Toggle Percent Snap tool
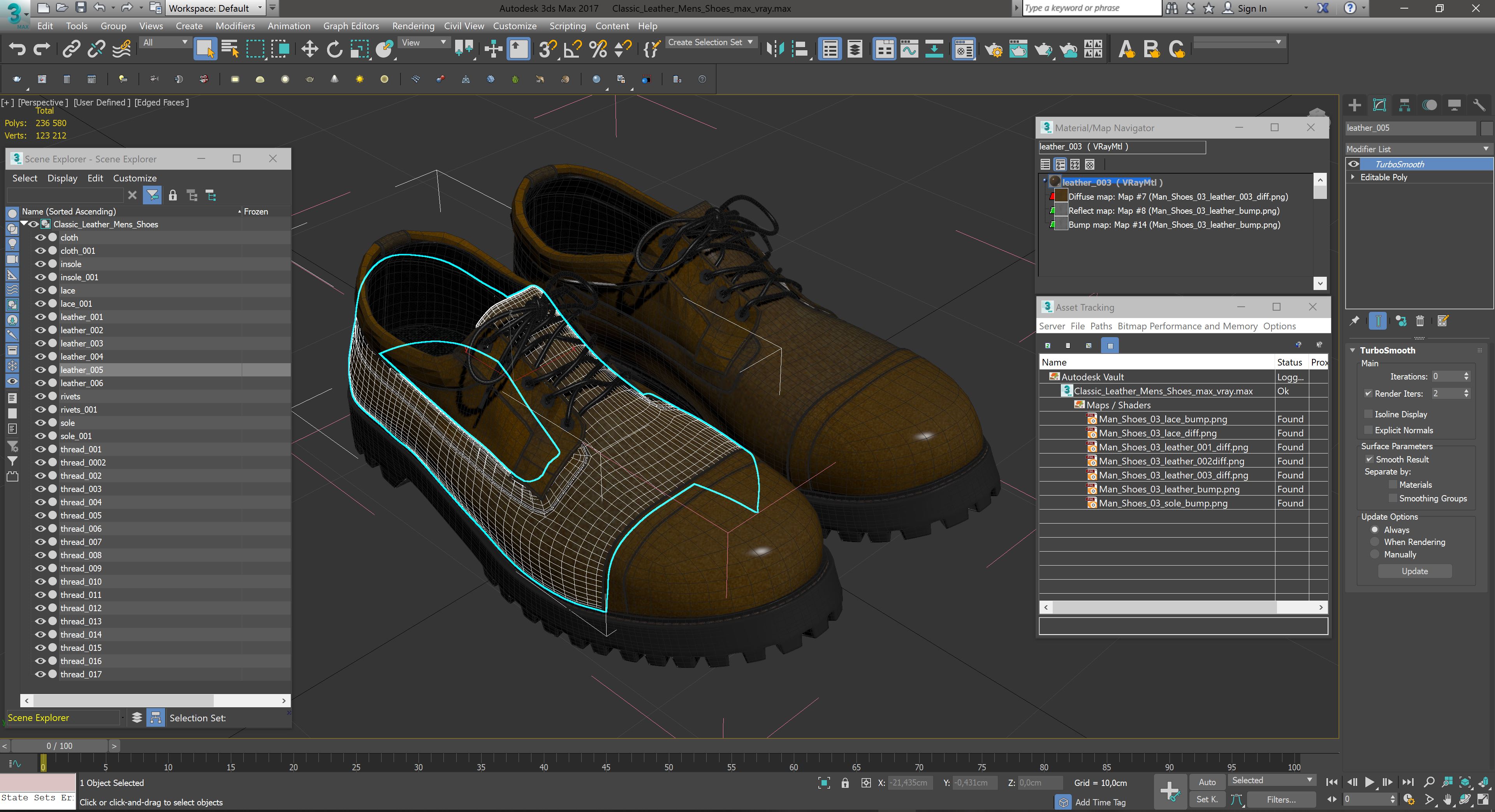This screenshot has width=1495, height=812. tap(598, 49)
